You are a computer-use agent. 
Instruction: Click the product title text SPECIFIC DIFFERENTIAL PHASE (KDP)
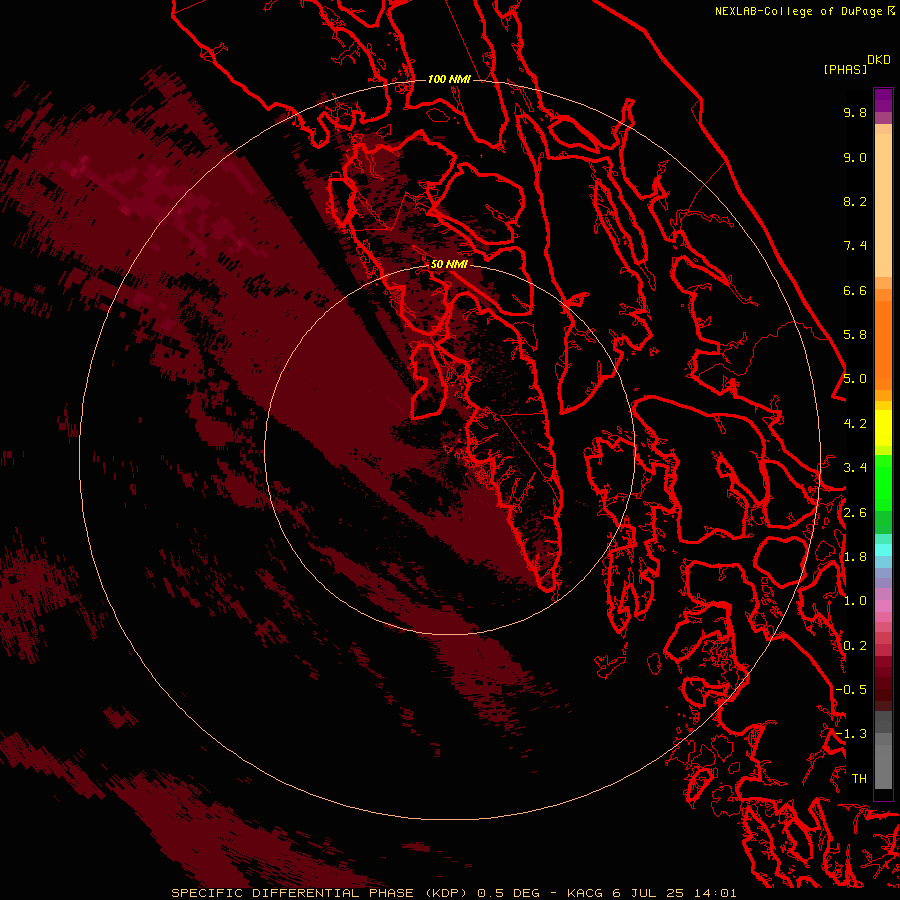(321, 893)
